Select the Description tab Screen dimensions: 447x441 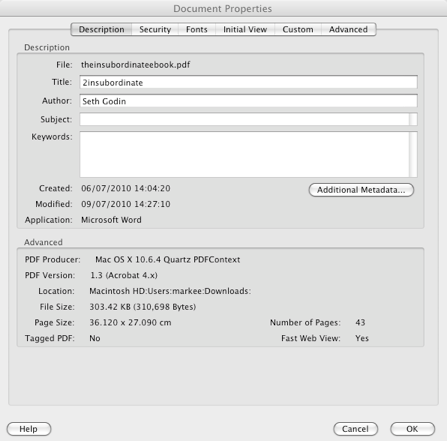pyautogui.click(x=101, y=29)
